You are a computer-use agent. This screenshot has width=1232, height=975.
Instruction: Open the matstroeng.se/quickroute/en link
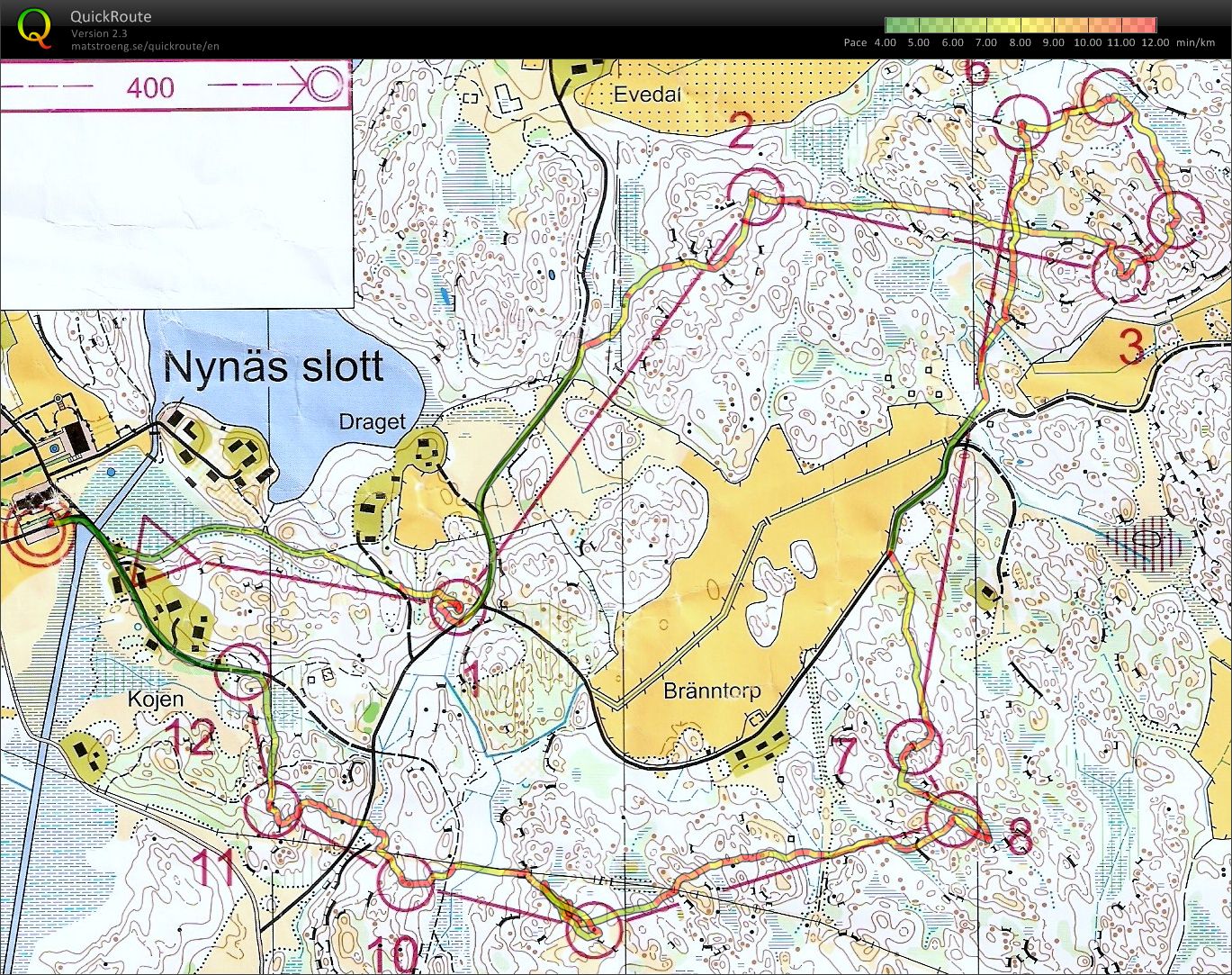coord(145,46)
